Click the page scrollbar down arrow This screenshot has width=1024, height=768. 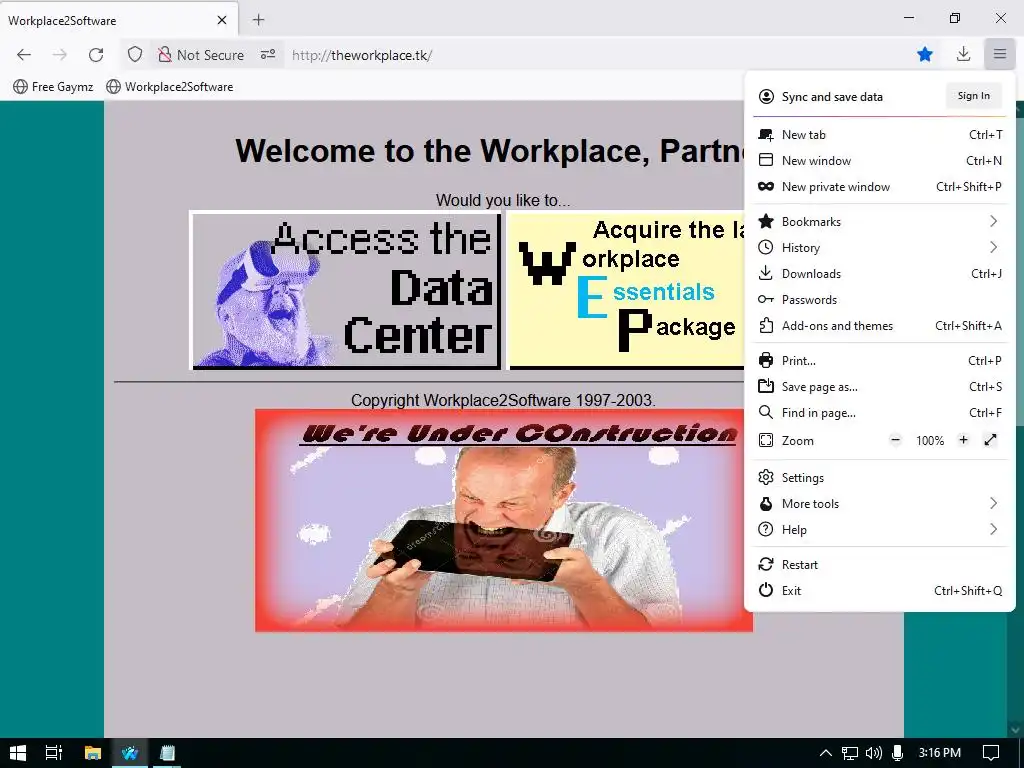pyautogui.click(x=1015, y=729)
